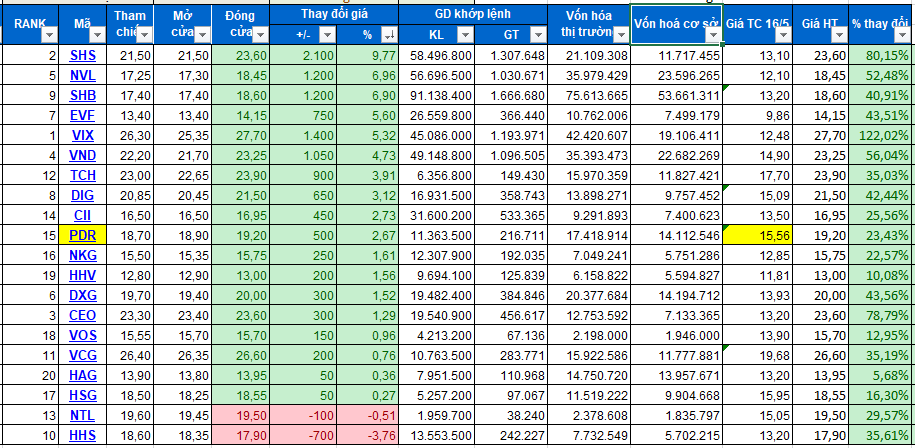Open the VIX ticker link
The height and width of the screenshot is (448, 915).
82,135
